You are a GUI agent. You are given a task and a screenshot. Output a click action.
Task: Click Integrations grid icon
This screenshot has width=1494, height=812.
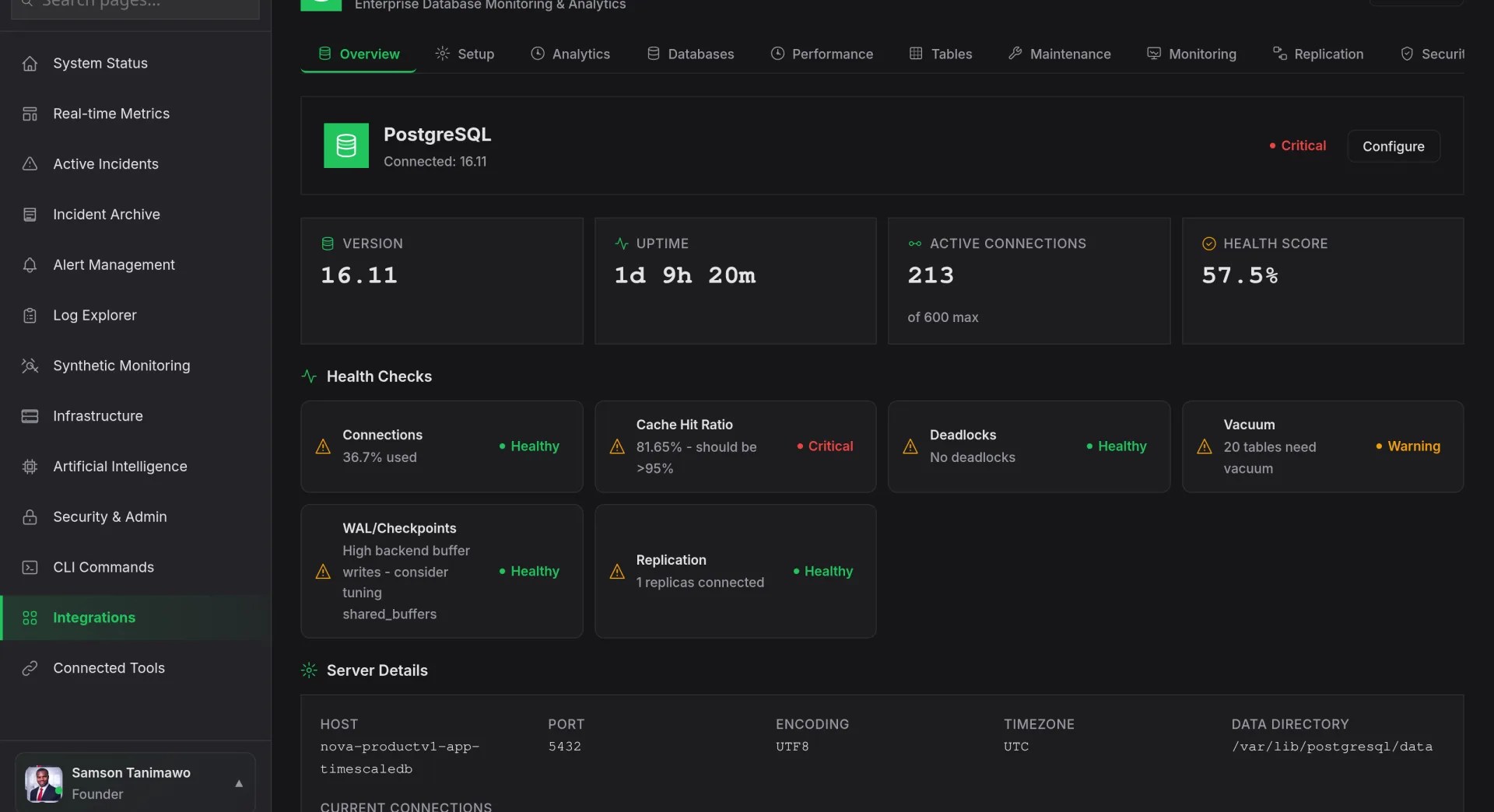(30, 618)
